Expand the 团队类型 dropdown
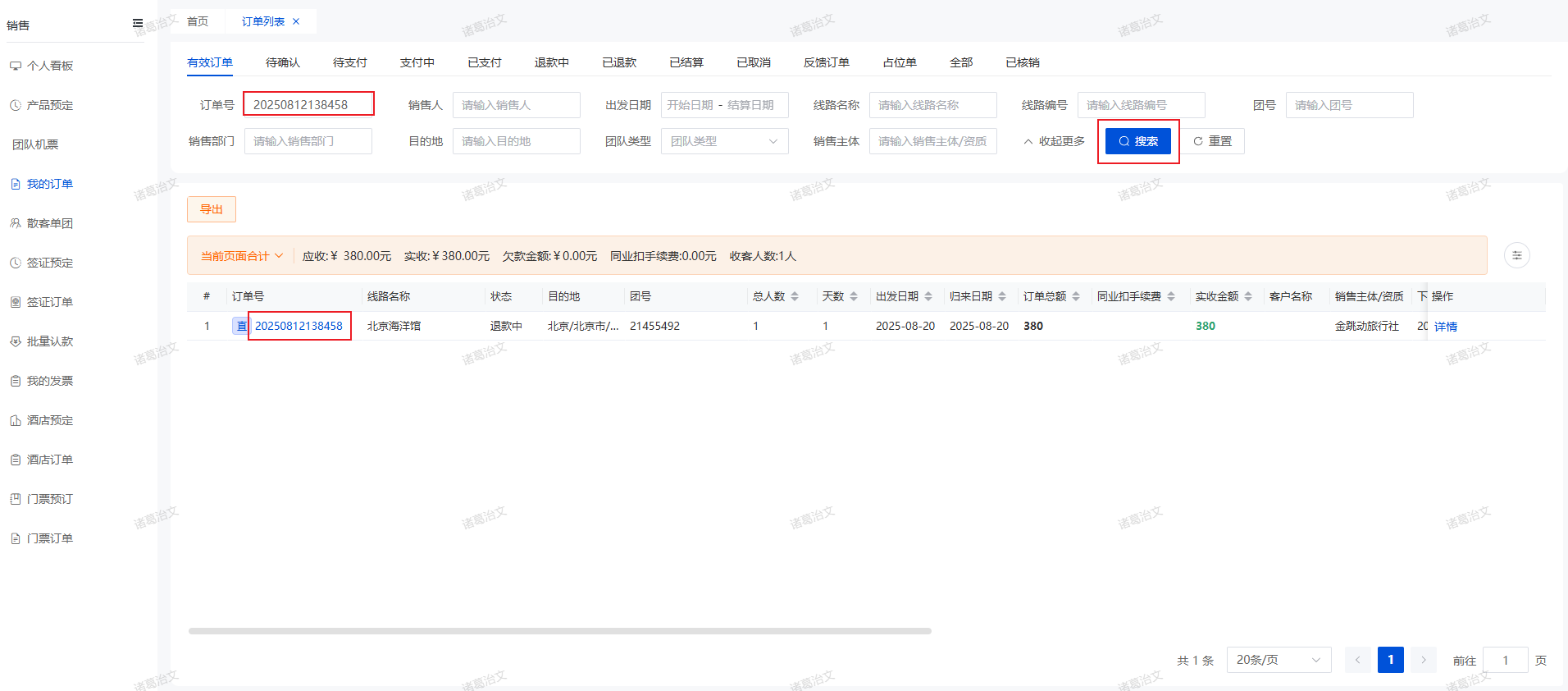This screenshot has height=691, width=1568. point(724,141)
